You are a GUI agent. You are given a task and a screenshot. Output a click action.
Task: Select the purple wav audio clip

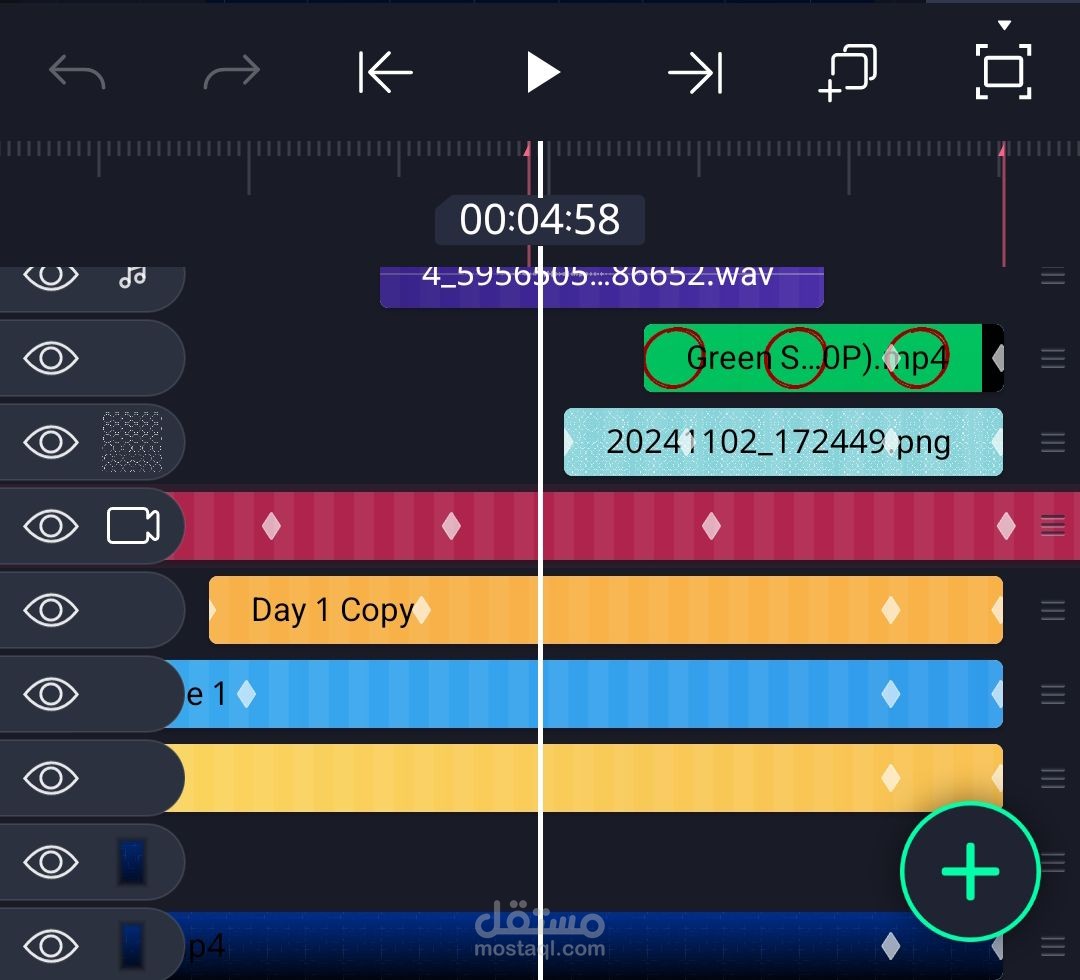[601, 286]
